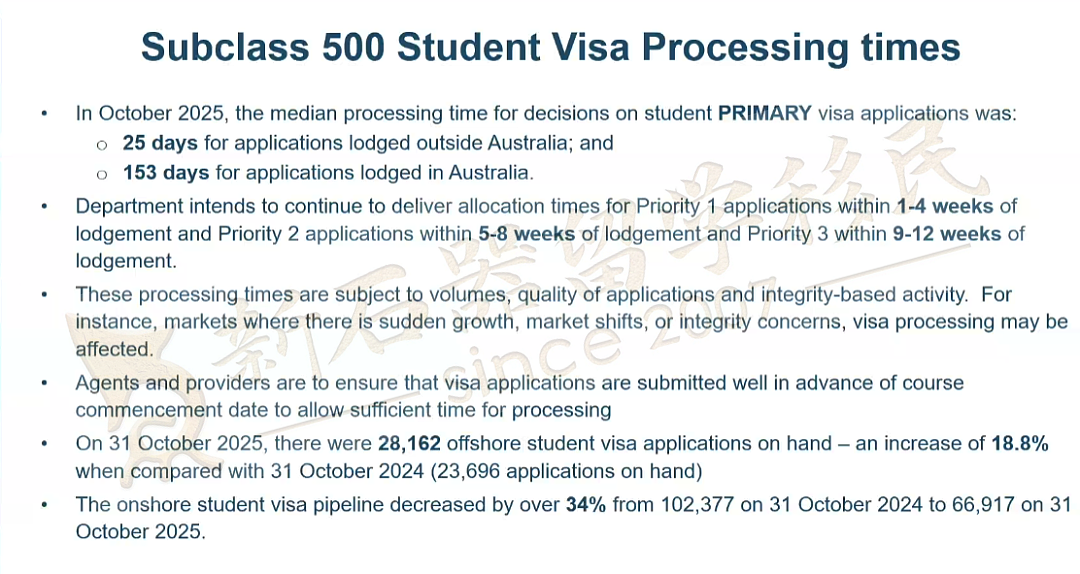Click the bullet before 'Department intends to continue'

[45, 207]
